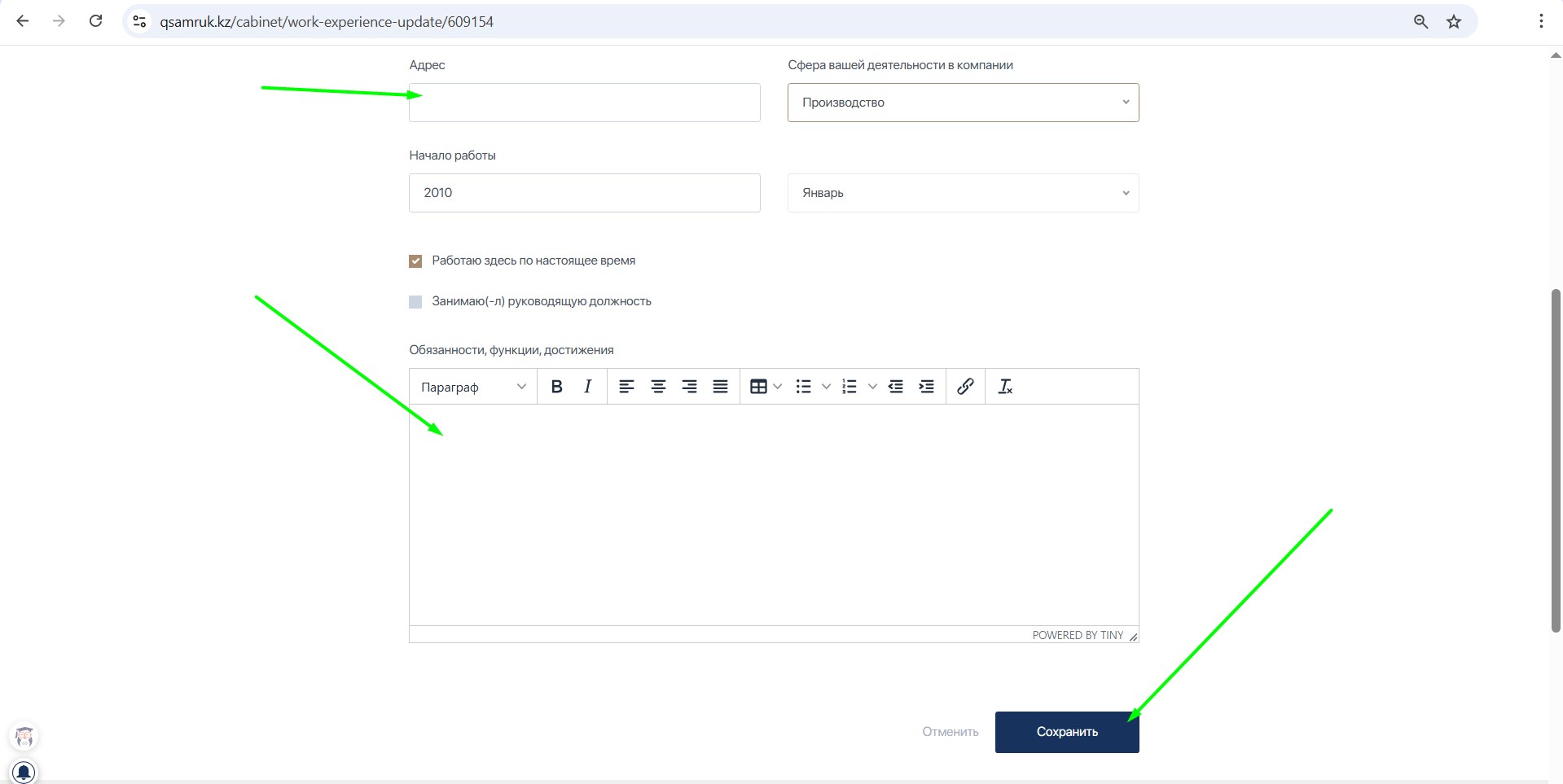The width and height of the screenshot is (1563, 784).
Task: Toggle bold formatting in the editor
Action: (x=557, y=387)
